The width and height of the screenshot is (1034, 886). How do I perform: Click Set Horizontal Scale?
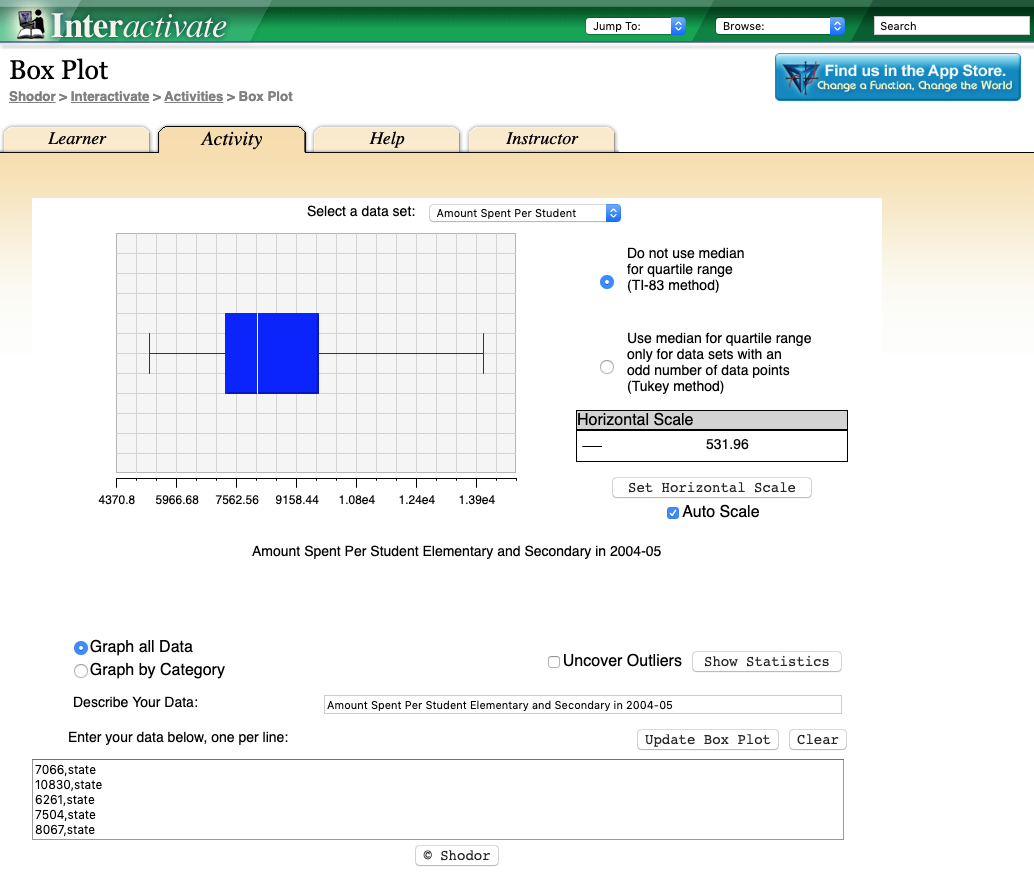[x=711, y=487]
